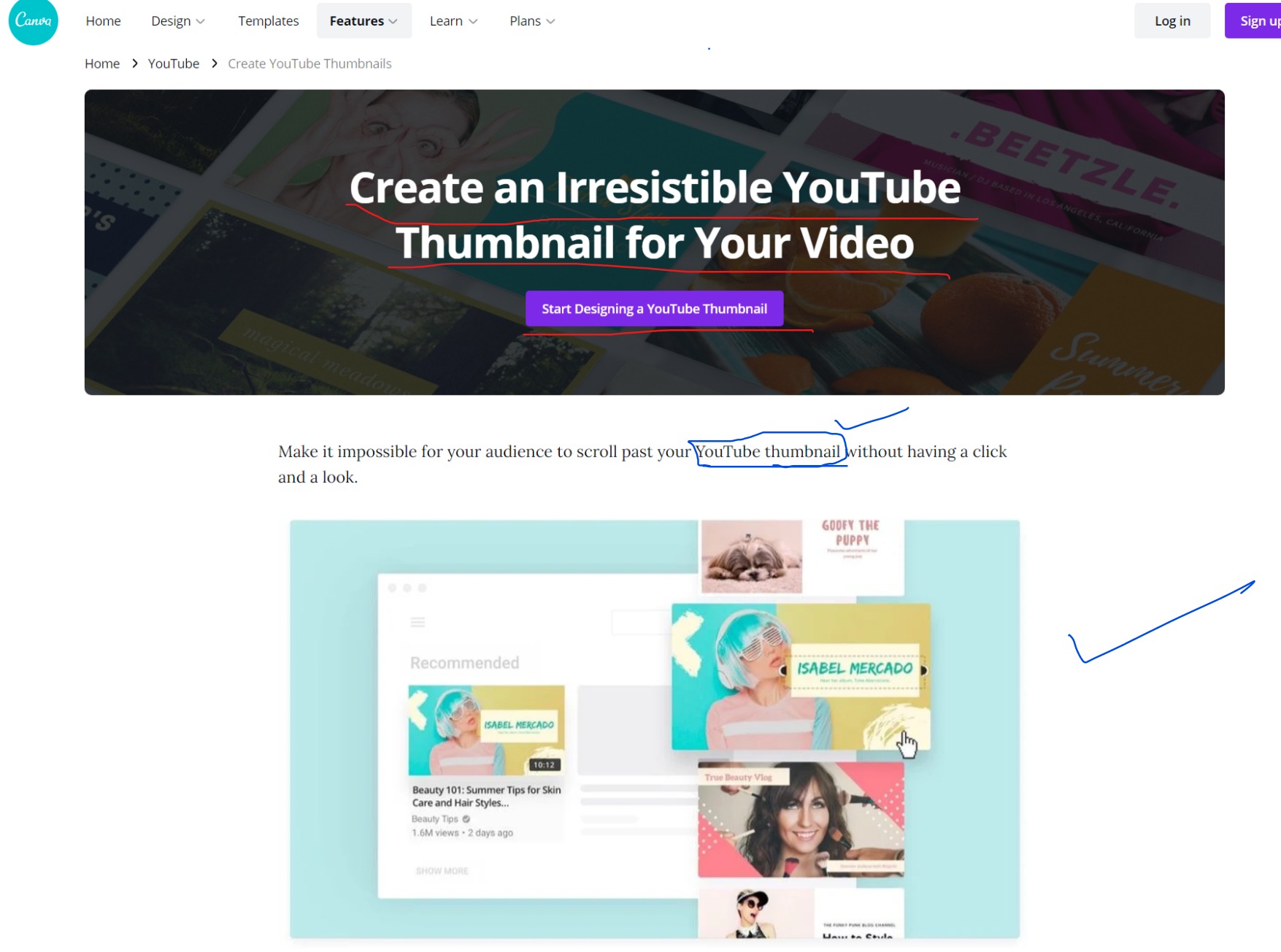
Task: Click the breadcrumb arrow after YouTube
Action: click(214, 64)
